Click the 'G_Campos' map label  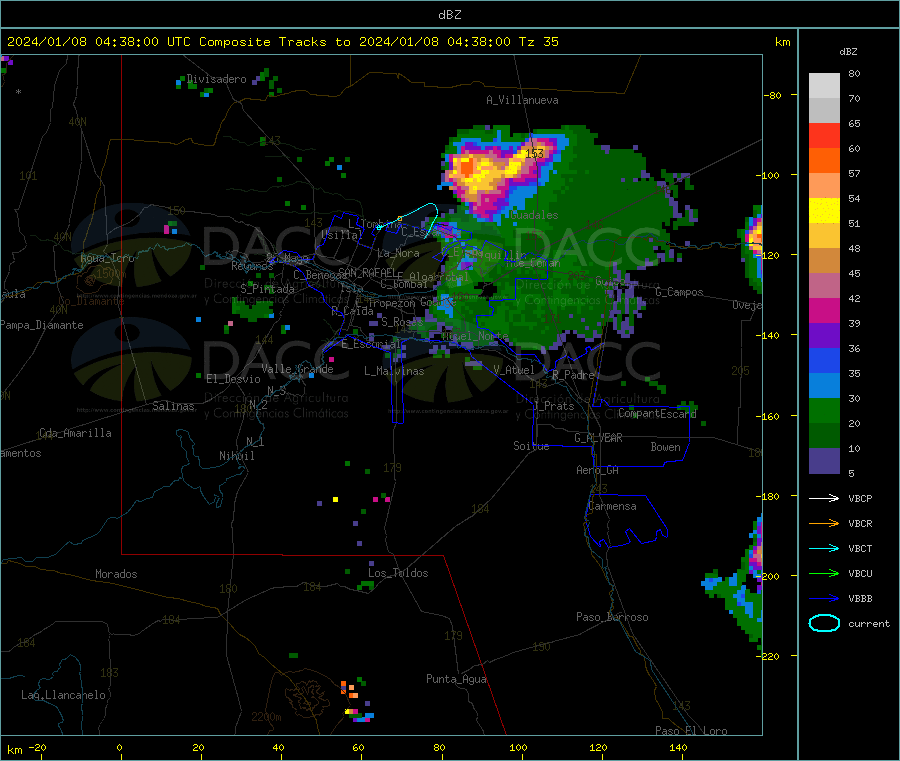pyautogui.click(x=679, y=292)
